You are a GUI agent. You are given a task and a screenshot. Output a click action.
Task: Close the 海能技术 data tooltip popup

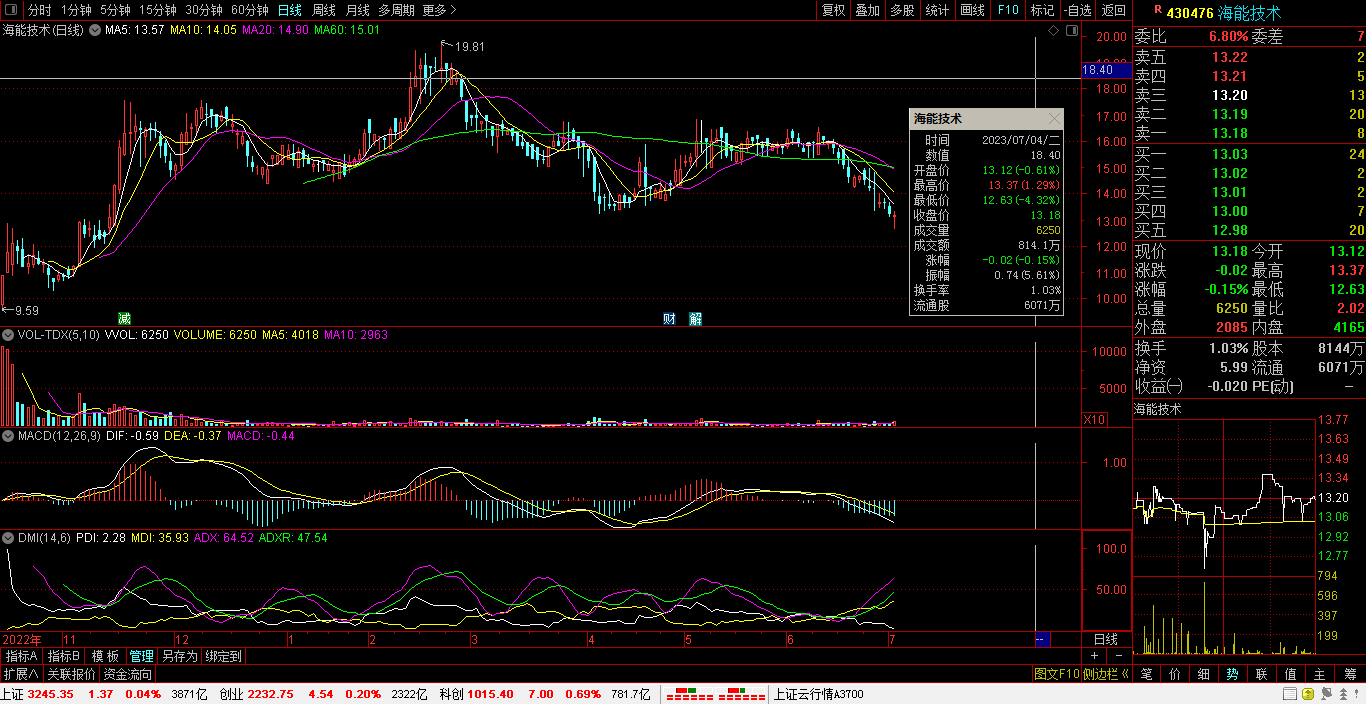pyautogui.click(x=1053, y=119)
